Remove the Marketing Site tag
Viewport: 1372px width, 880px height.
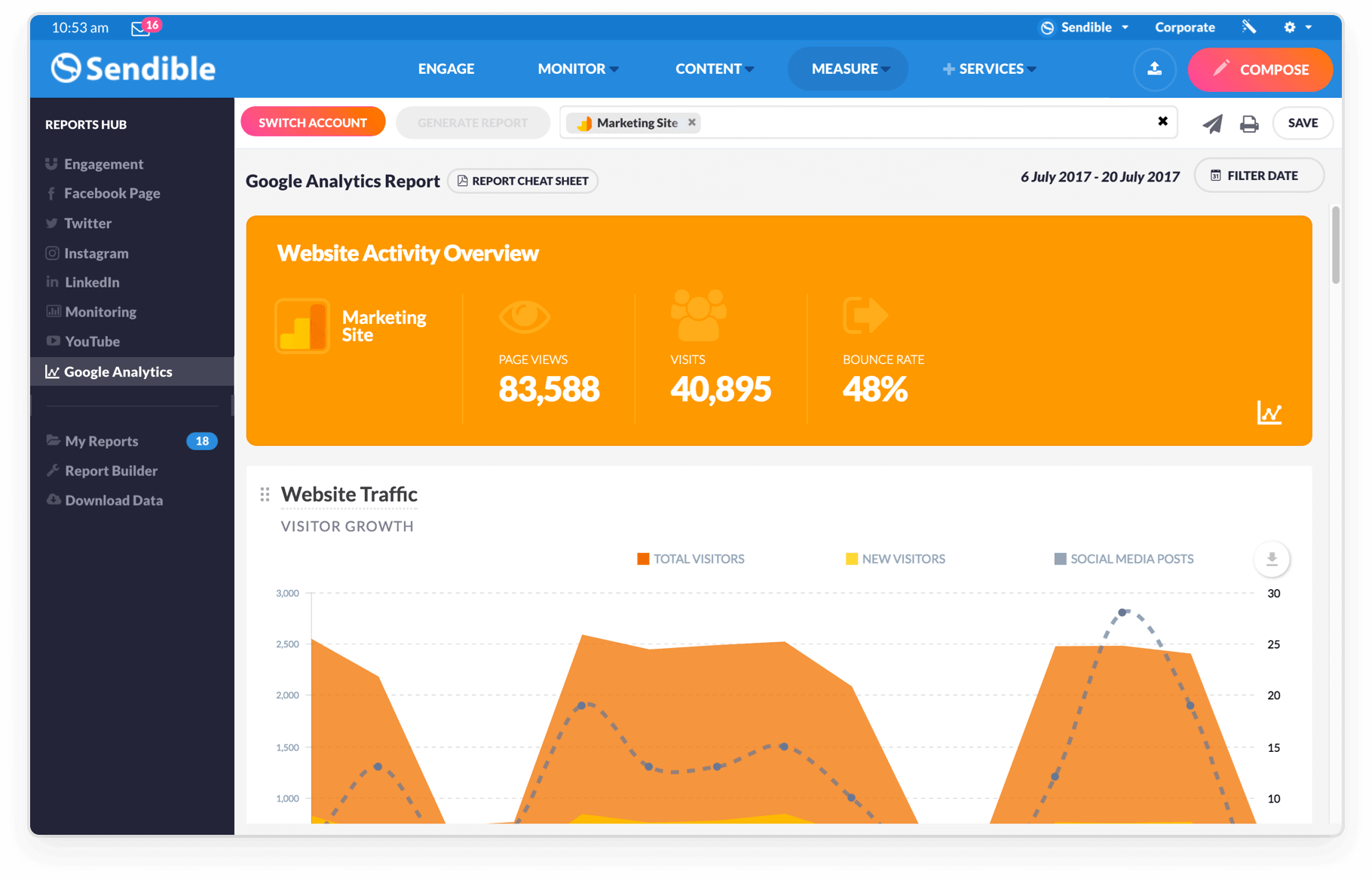click(x=692, y=122)
